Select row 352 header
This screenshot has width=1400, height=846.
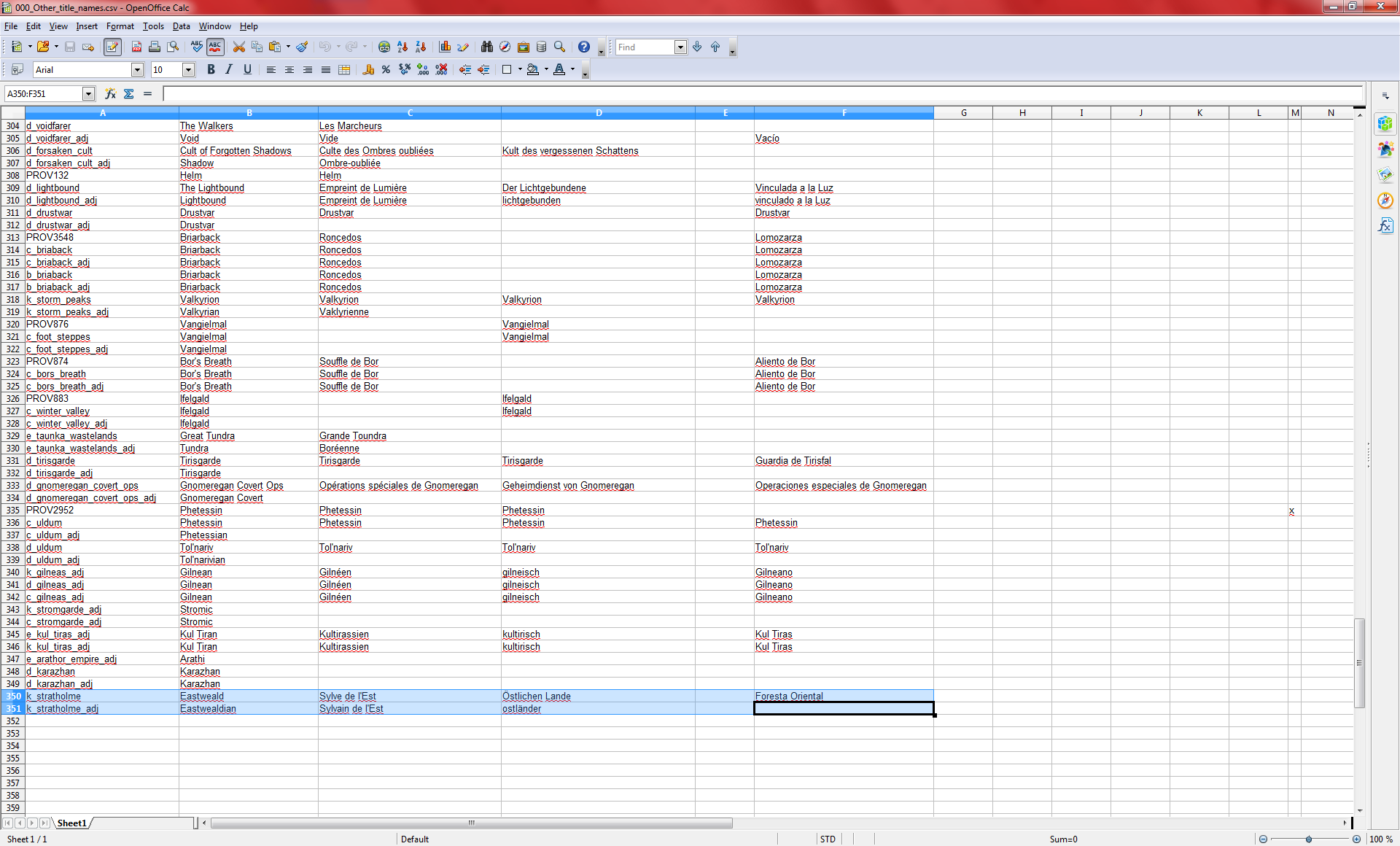click(x=13, y=721)
